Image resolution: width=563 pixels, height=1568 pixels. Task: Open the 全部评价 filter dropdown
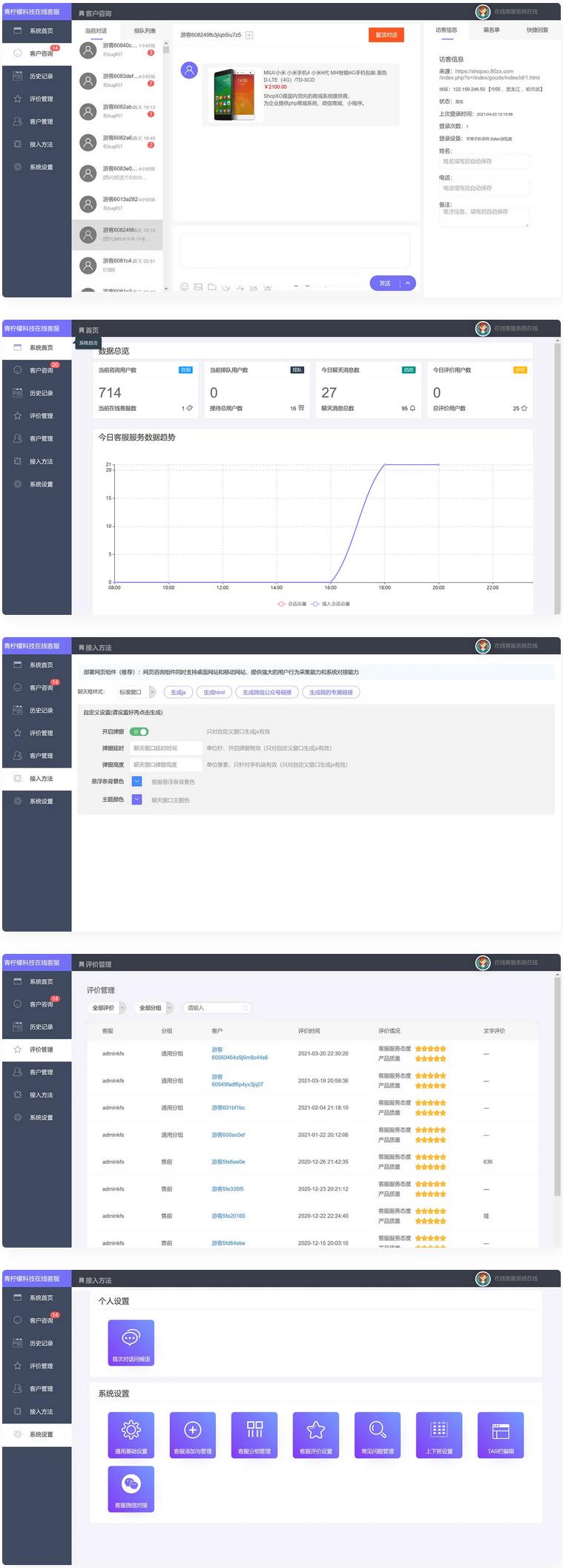[107, 1008]
